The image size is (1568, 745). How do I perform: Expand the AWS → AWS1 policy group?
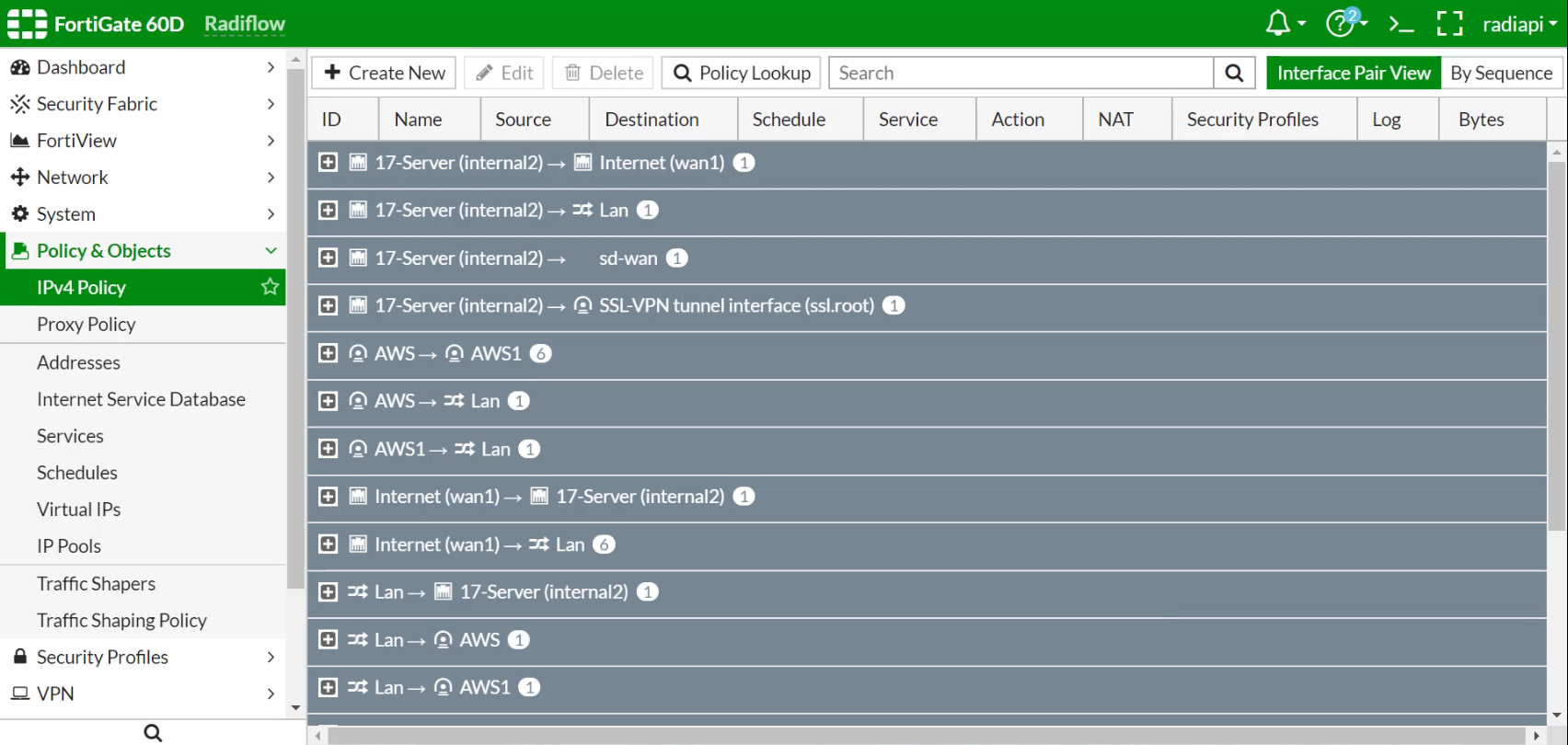[328, 353]
